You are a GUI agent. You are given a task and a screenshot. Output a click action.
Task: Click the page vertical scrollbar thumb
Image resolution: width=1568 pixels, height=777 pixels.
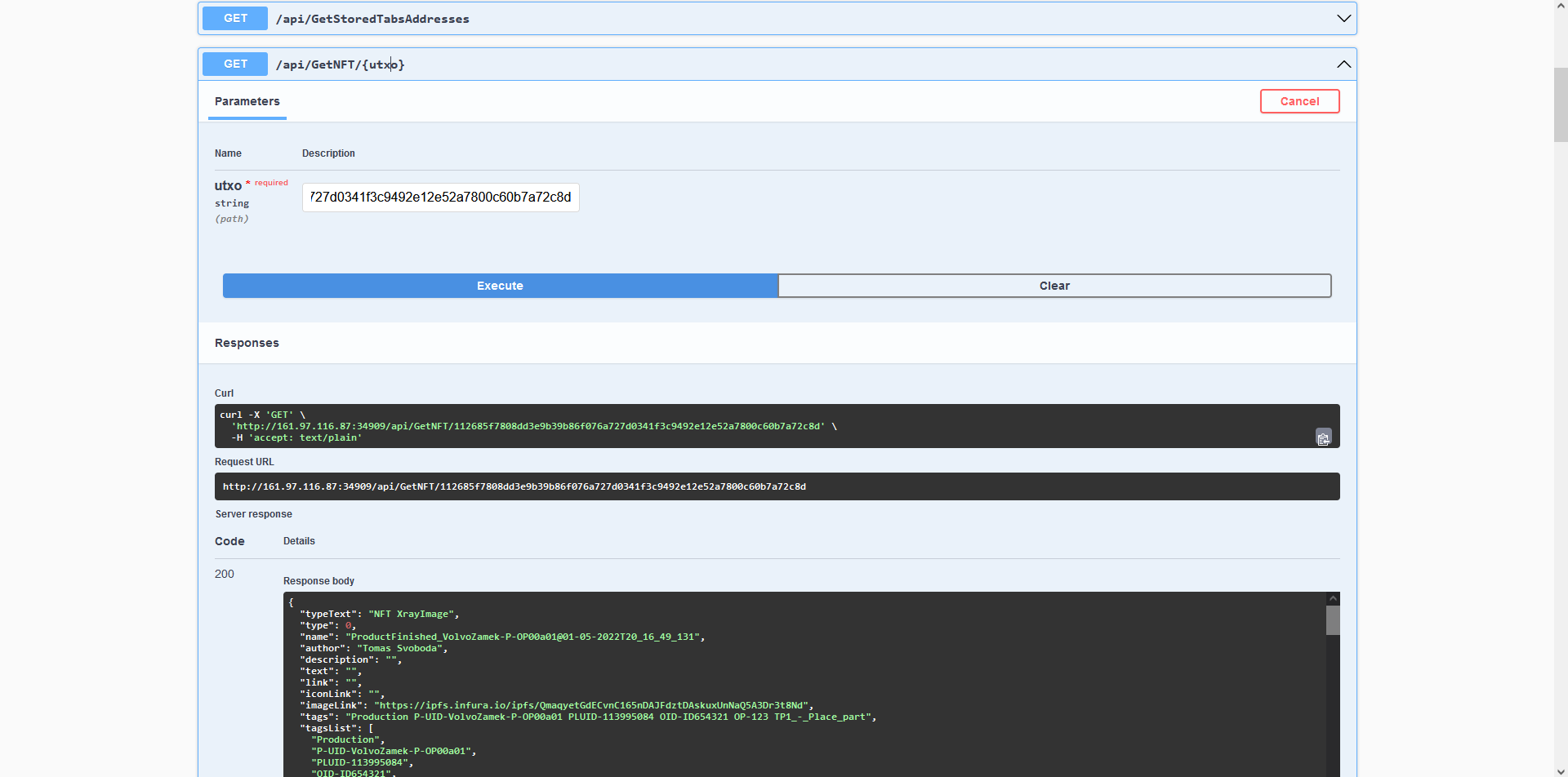click(1561, 106)
